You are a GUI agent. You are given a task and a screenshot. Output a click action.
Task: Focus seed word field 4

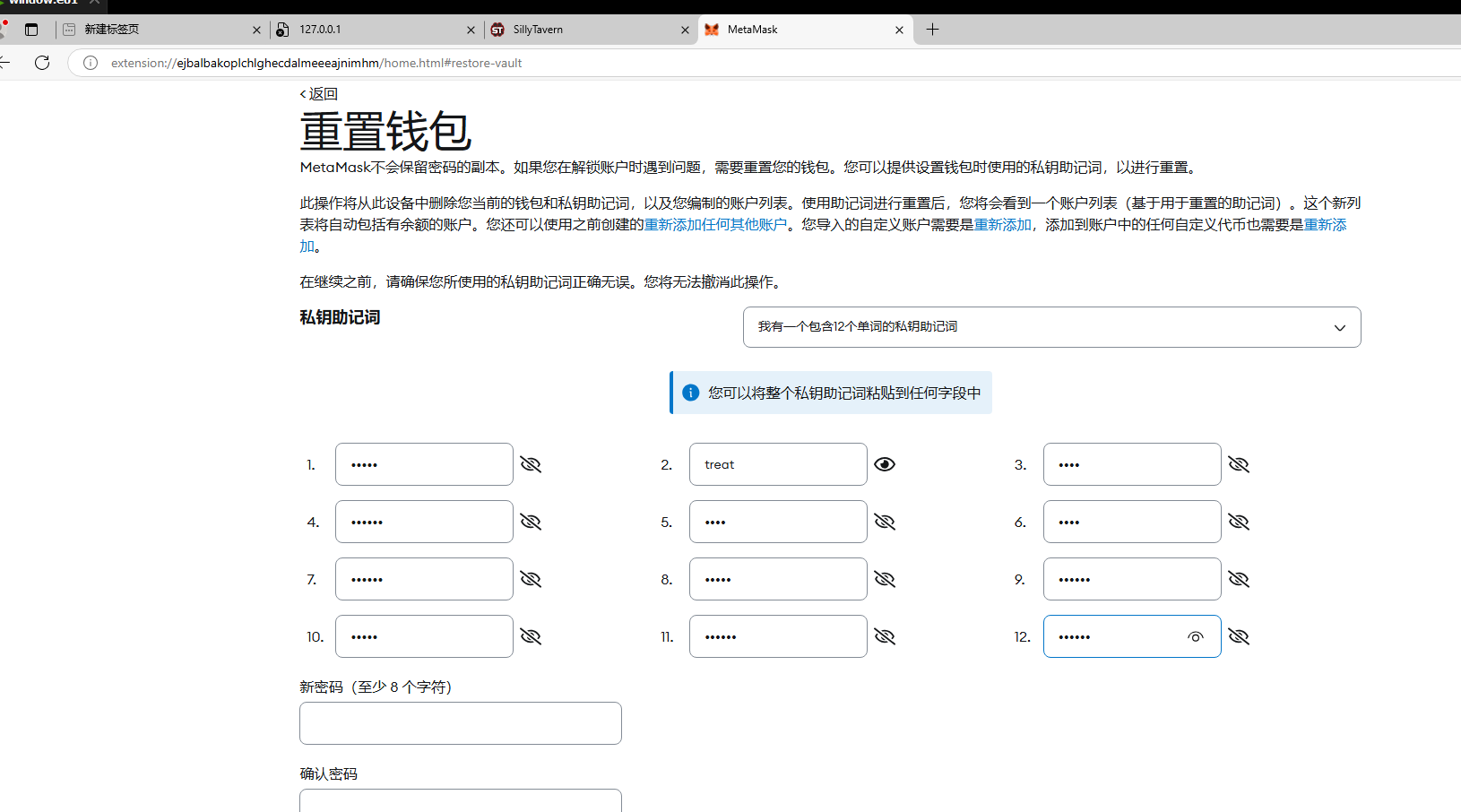point(424,522)
